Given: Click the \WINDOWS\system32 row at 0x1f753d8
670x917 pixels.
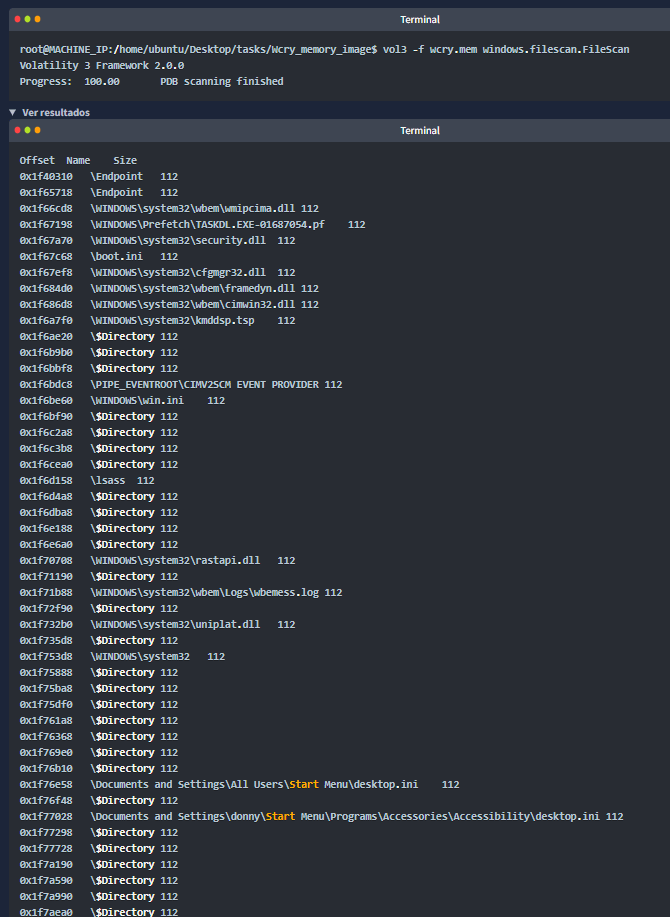Looking at the screenshot, I should [122, 656].
